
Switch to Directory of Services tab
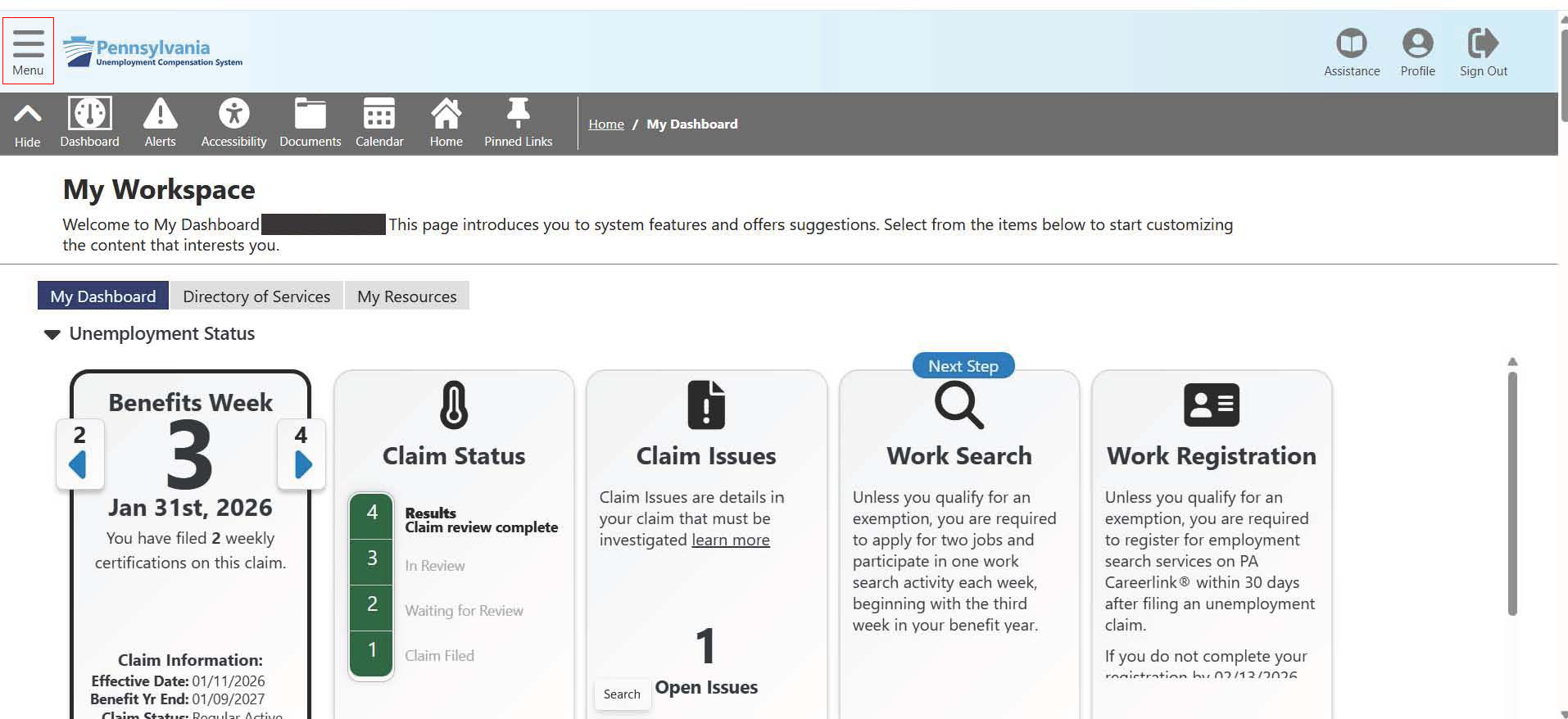(x=256, y=296)
